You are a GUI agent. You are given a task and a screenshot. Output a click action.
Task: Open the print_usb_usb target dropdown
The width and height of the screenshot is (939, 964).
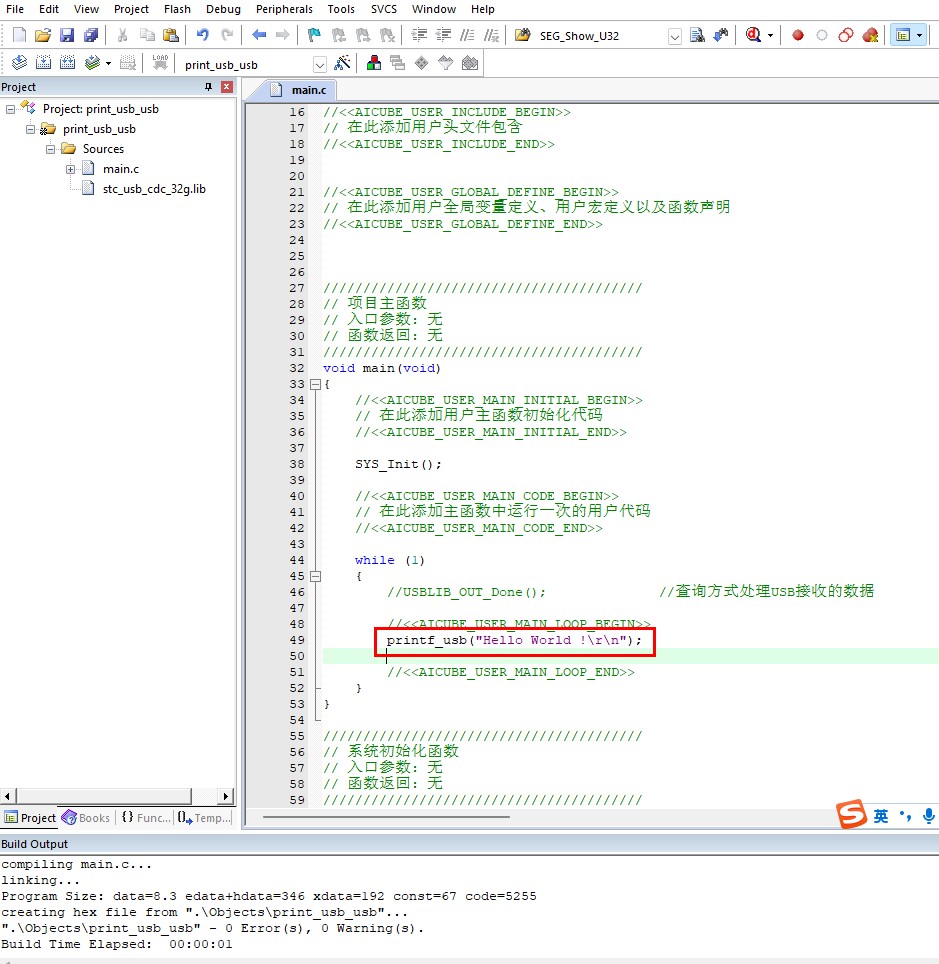click(x=320, y=65)
